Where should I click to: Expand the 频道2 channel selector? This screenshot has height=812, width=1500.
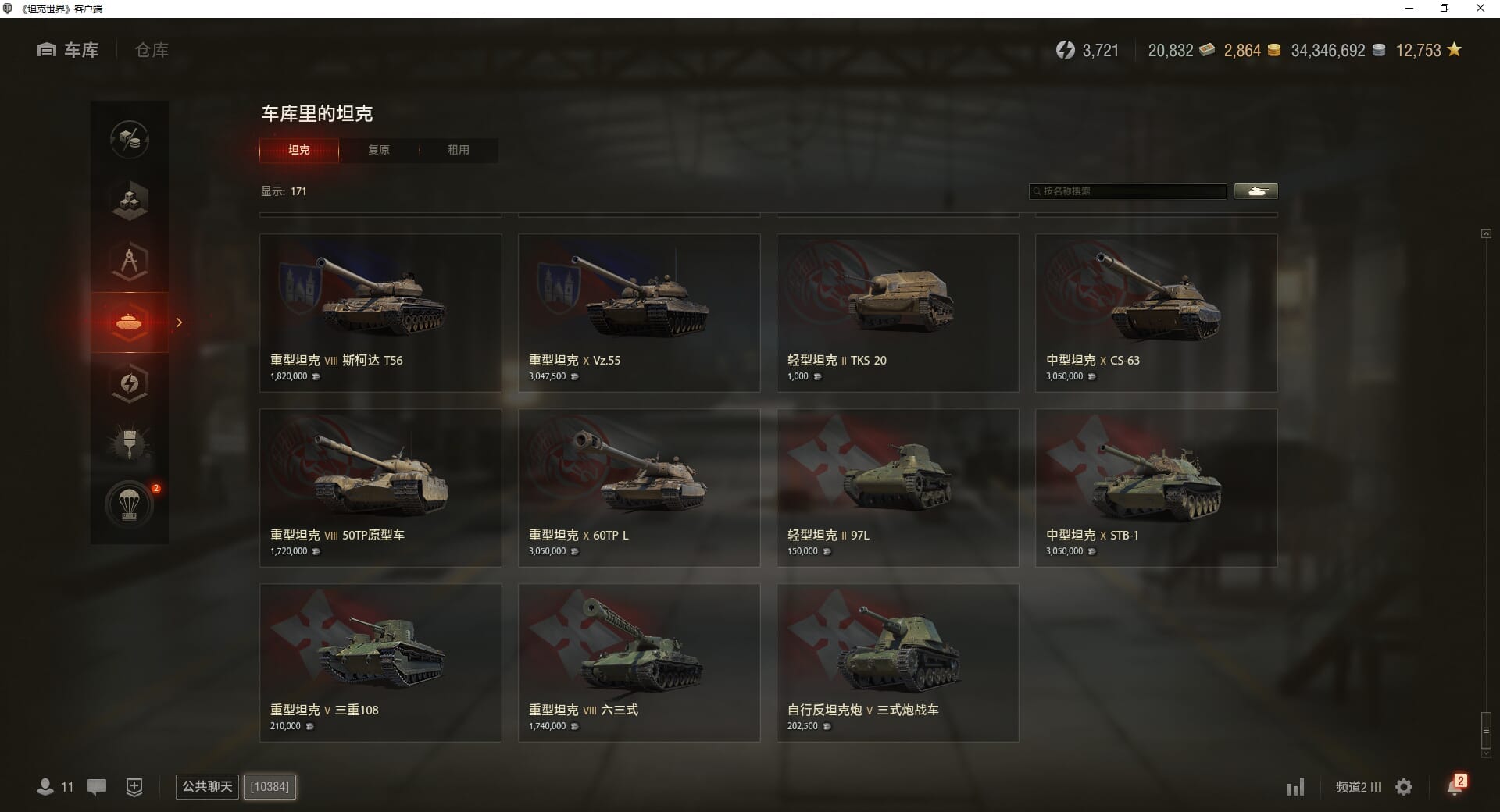tap(1359, 787)
